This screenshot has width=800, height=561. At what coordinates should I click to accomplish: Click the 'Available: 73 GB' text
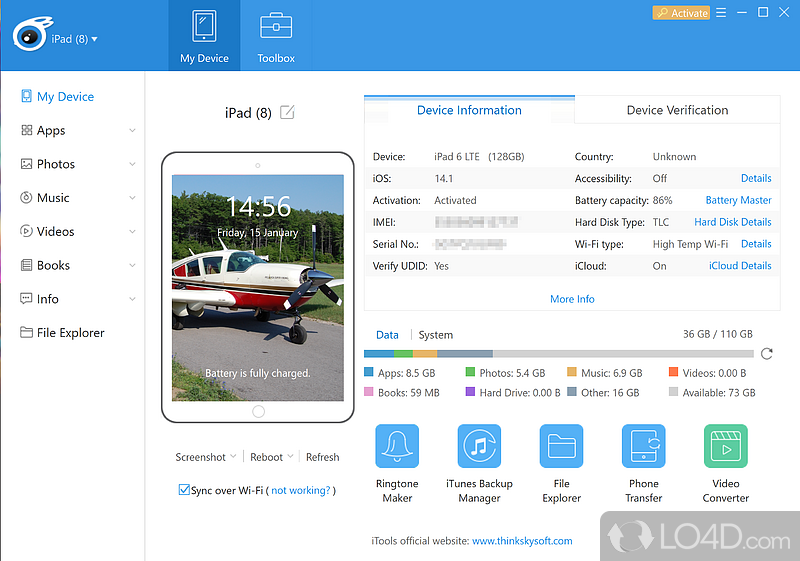point(719,393)
